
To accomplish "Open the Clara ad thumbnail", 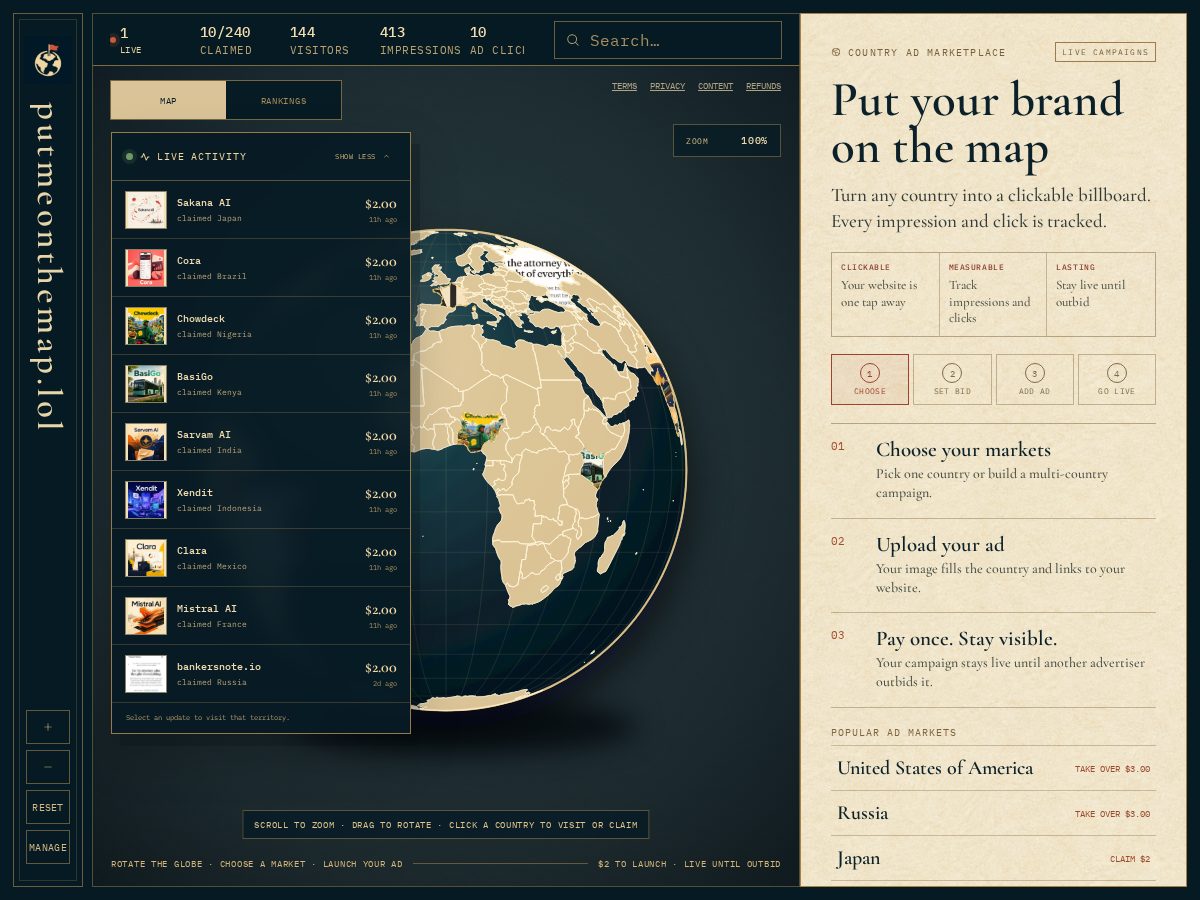I will (146, 558).
